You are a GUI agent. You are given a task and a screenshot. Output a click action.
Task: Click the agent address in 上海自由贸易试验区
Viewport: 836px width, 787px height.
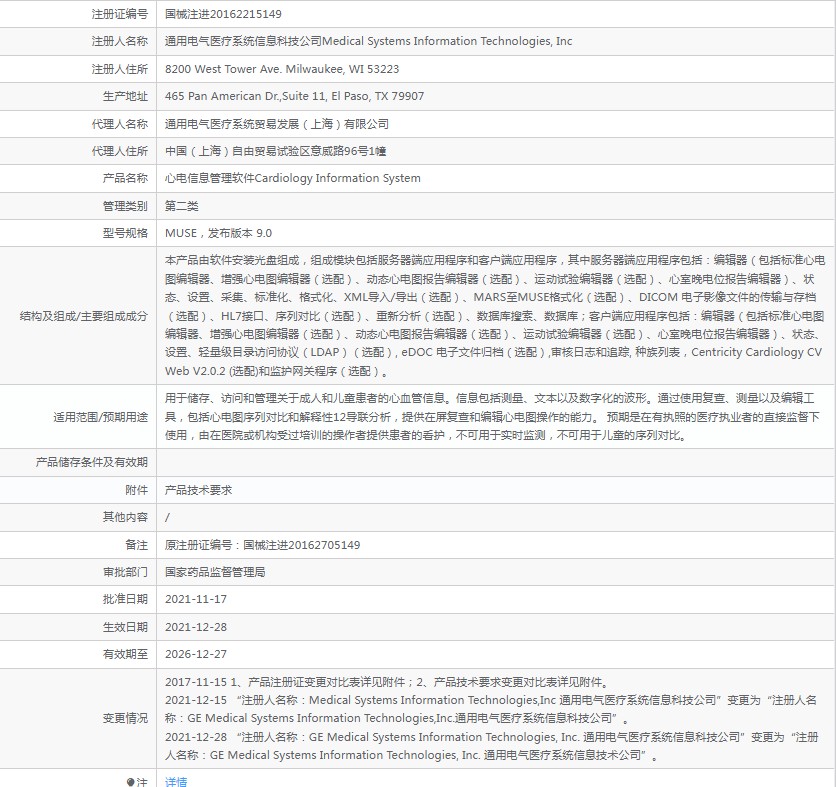275,151
